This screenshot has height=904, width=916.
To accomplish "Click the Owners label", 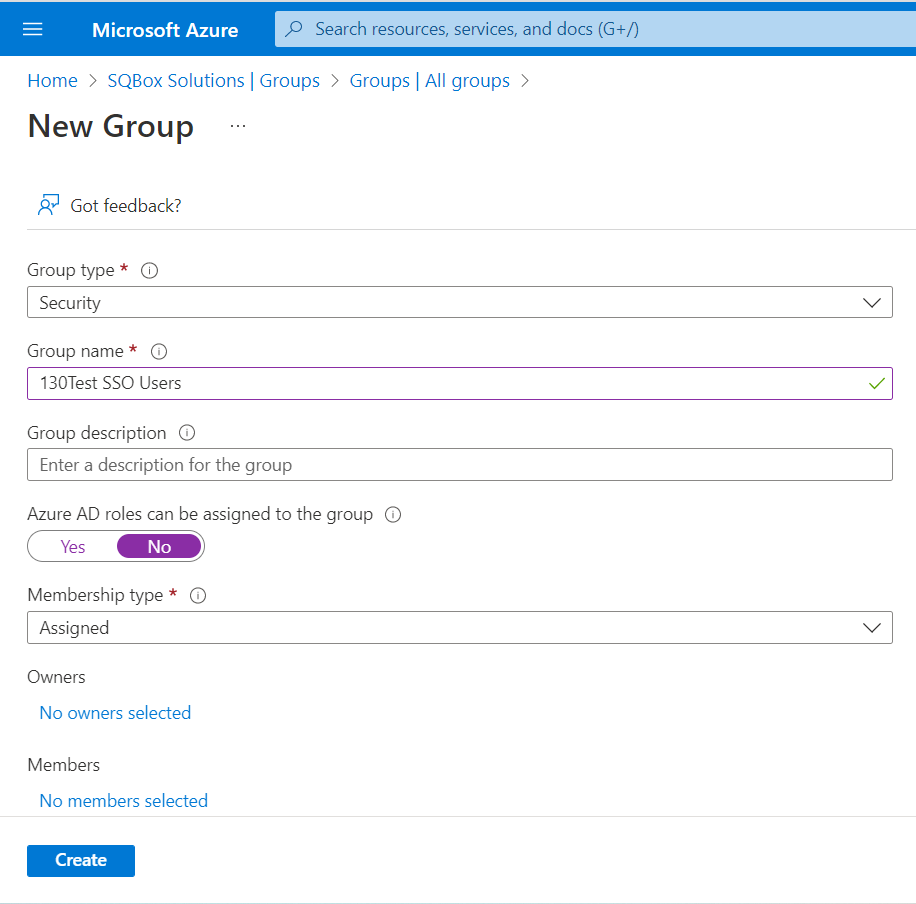I will click(56, 677).
